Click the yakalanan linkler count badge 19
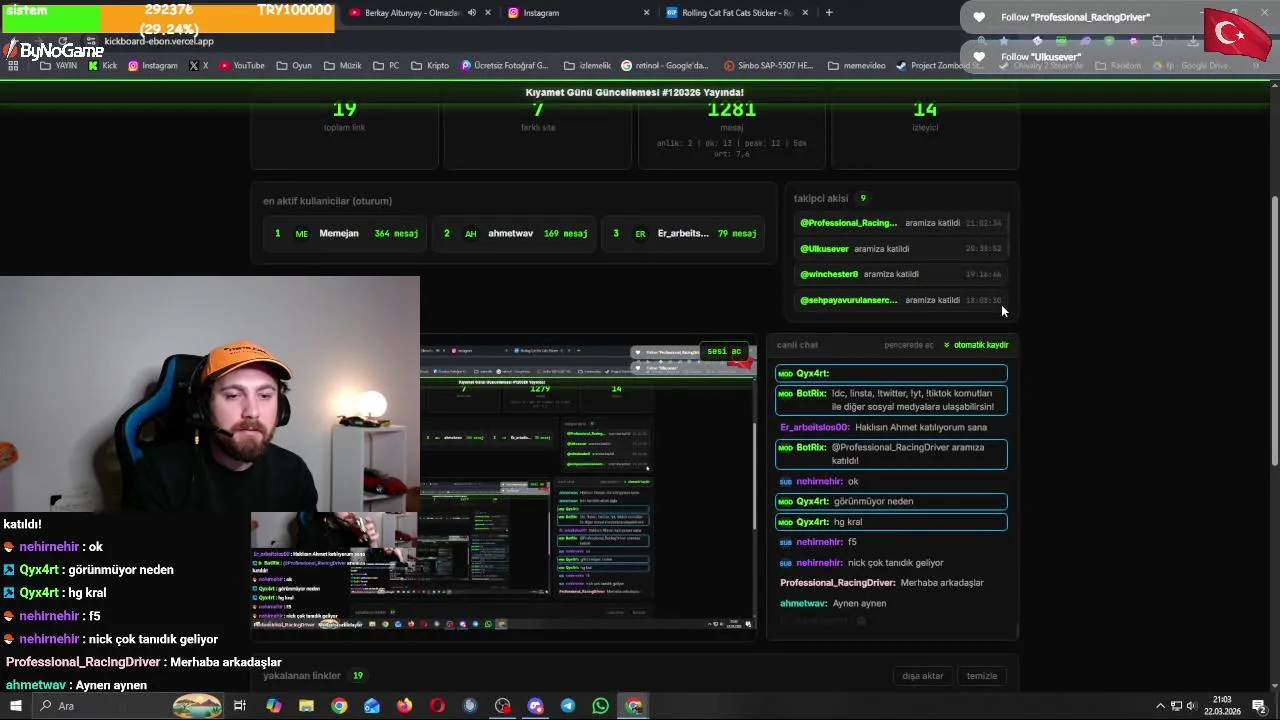Viewport: 1280px width, 720px height. 357,676
